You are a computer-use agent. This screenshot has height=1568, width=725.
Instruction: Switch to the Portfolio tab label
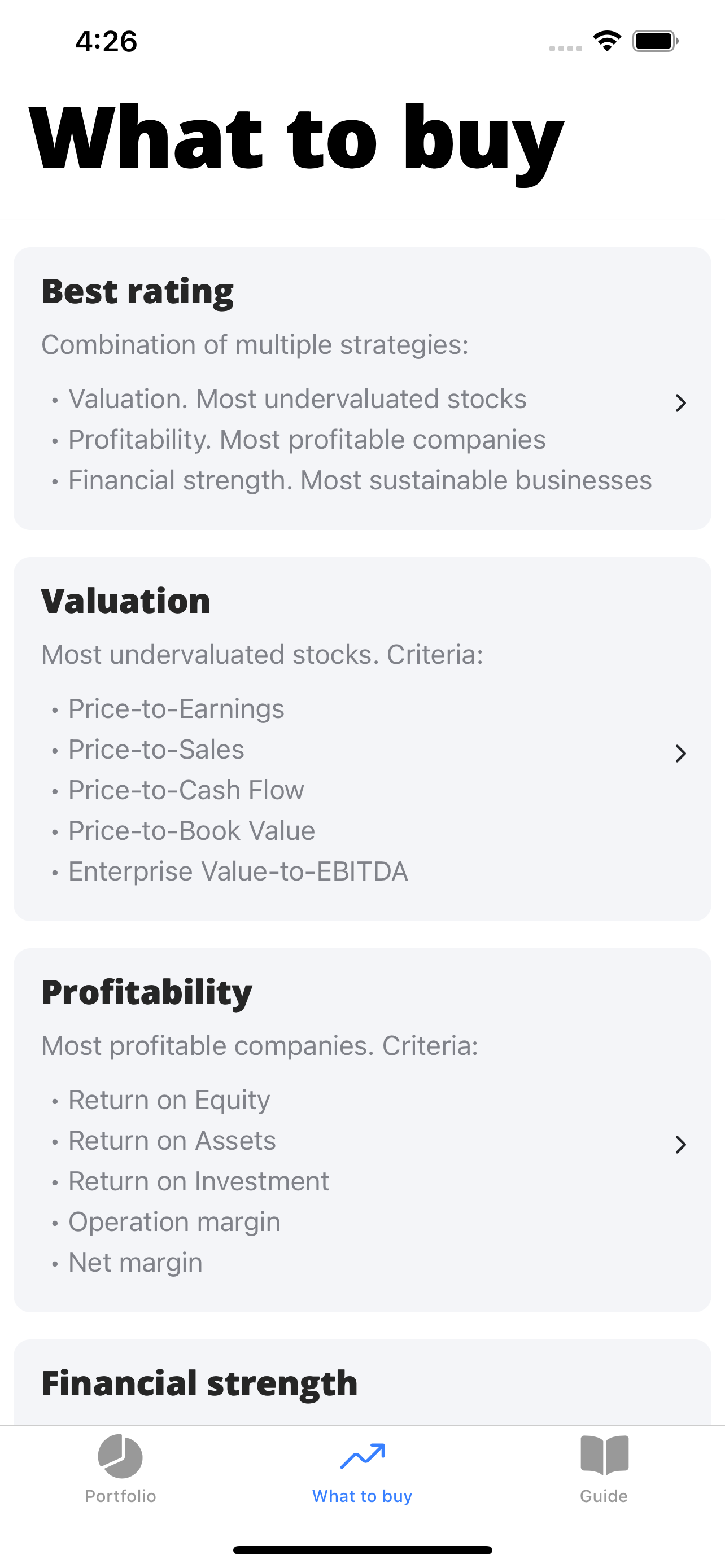point(120,1496)
